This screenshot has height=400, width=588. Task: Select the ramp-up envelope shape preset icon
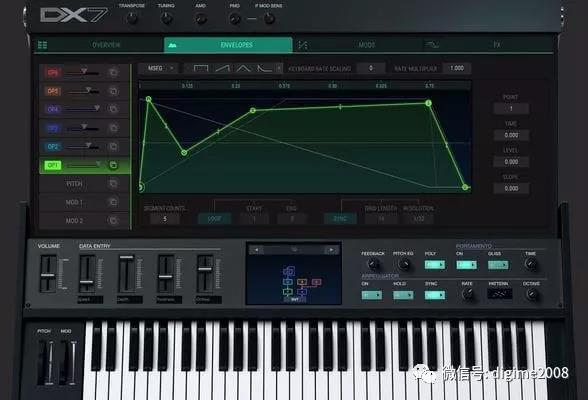pyautogui.click(x=222, y=68)
